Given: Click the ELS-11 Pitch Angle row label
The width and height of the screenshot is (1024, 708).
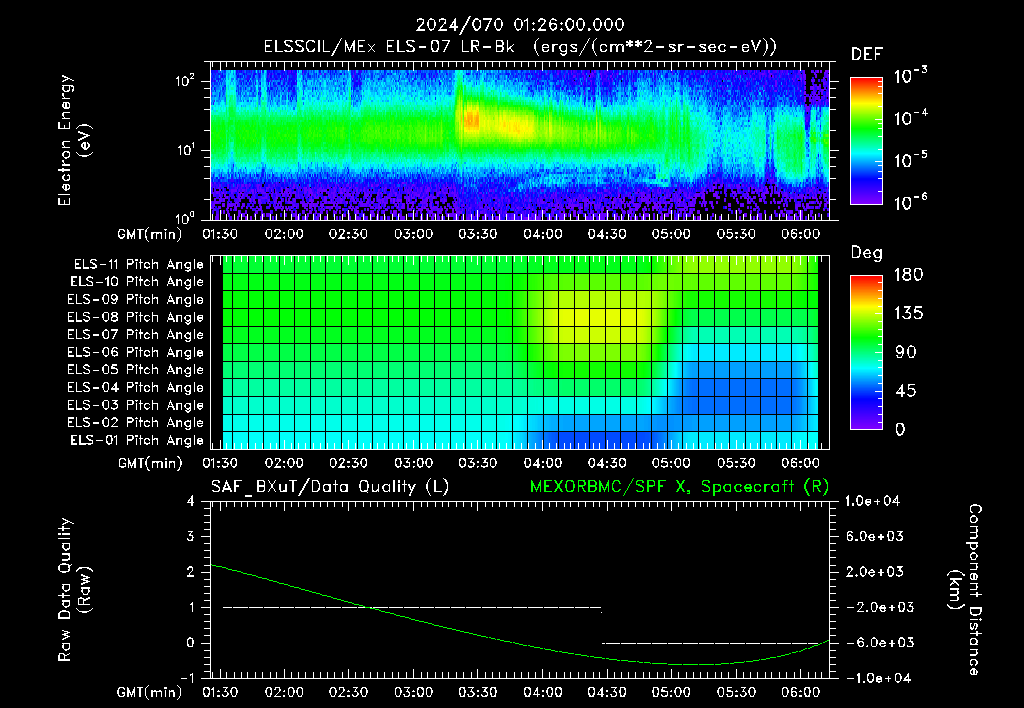Looking at the screenshot, I should [x=138, y=265].
